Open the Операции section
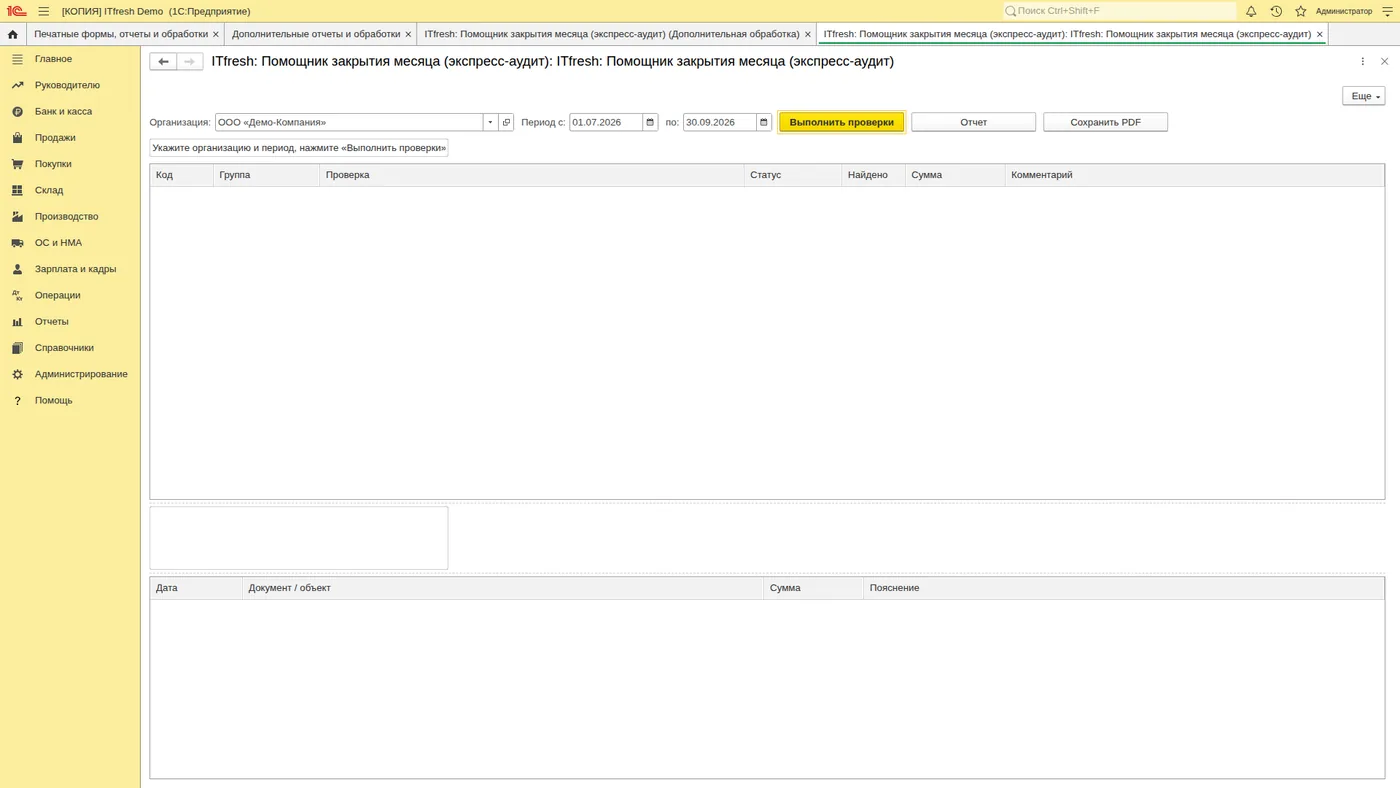Screen dimensions: 1400x788 click(57, 295)
